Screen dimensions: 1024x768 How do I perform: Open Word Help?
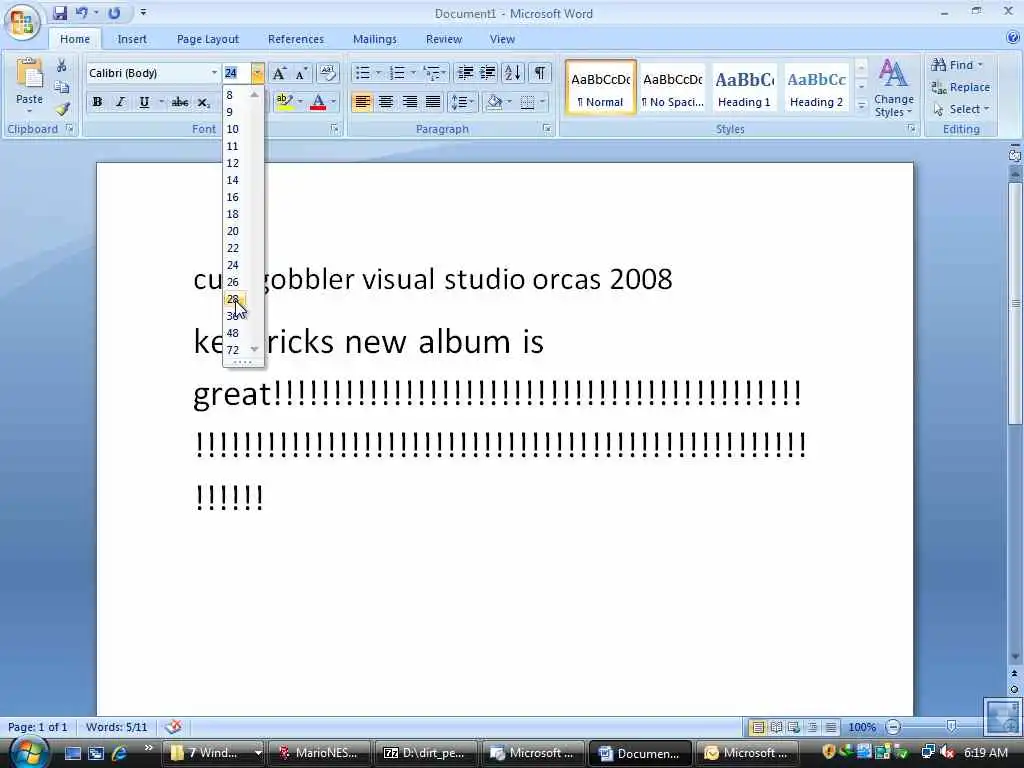pos(1013,38)
